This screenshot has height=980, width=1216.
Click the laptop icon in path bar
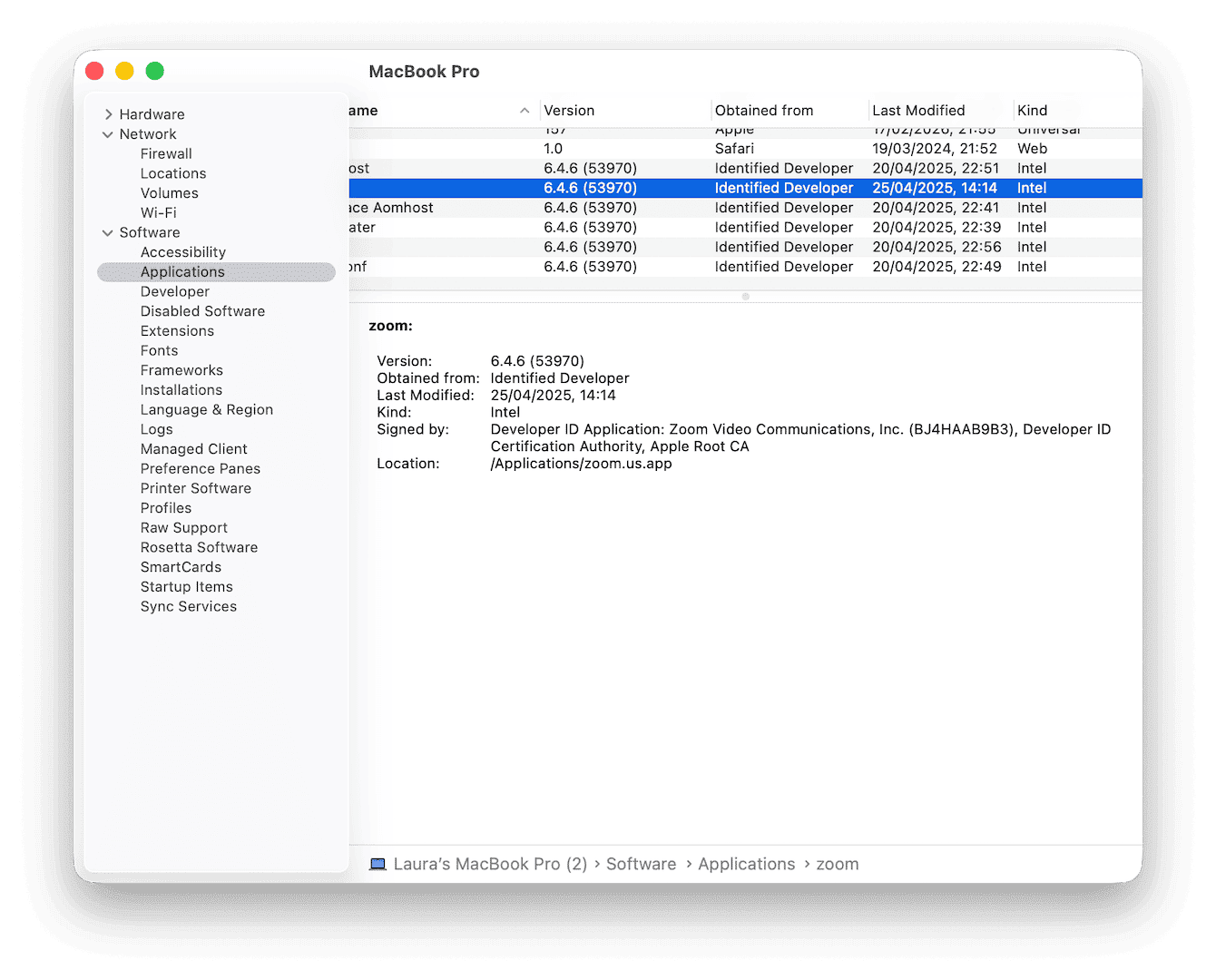pos(378,865)
